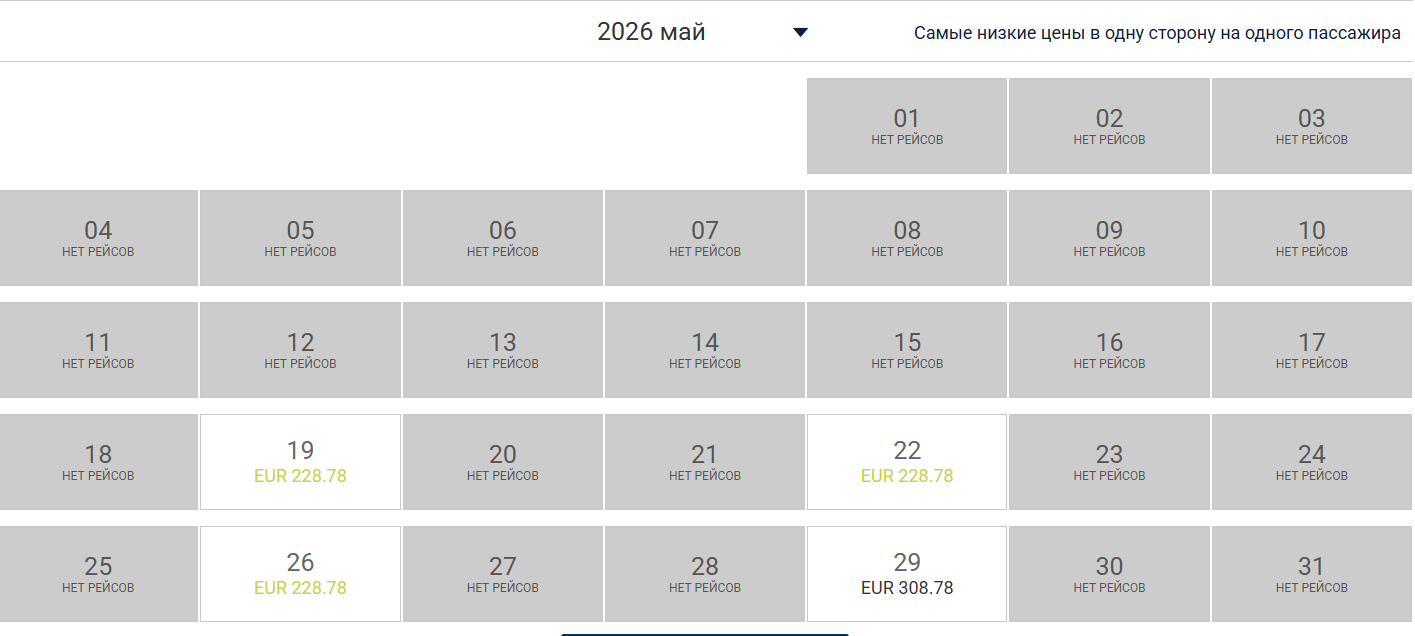Click the May 31 date cell
Viewport: 1415px width, 636px height.
pyautogui.click(x=1312, y=574)
